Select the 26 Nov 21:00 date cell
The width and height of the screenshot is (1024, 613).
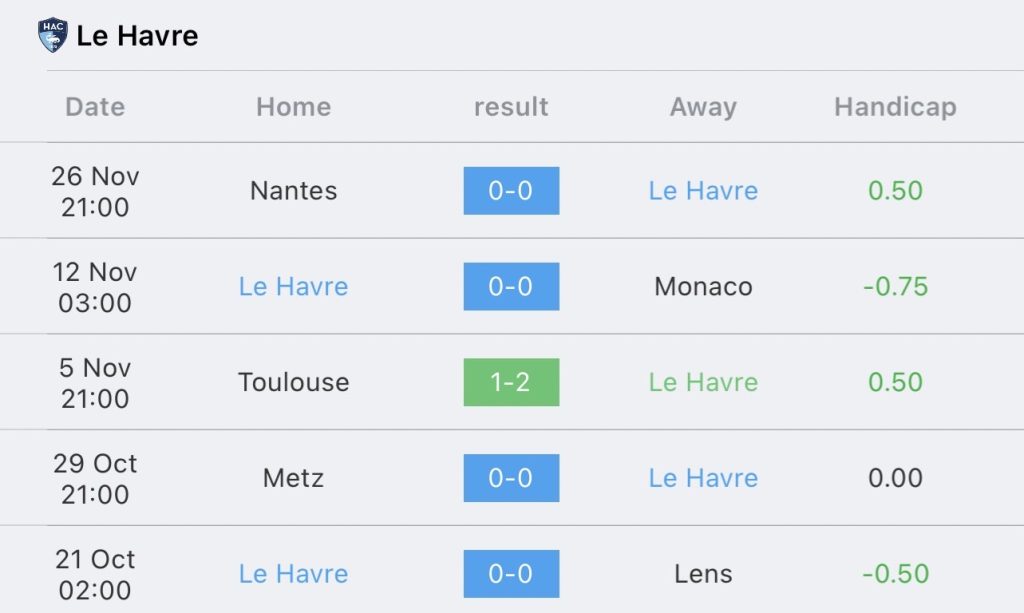tap(95, 191)
